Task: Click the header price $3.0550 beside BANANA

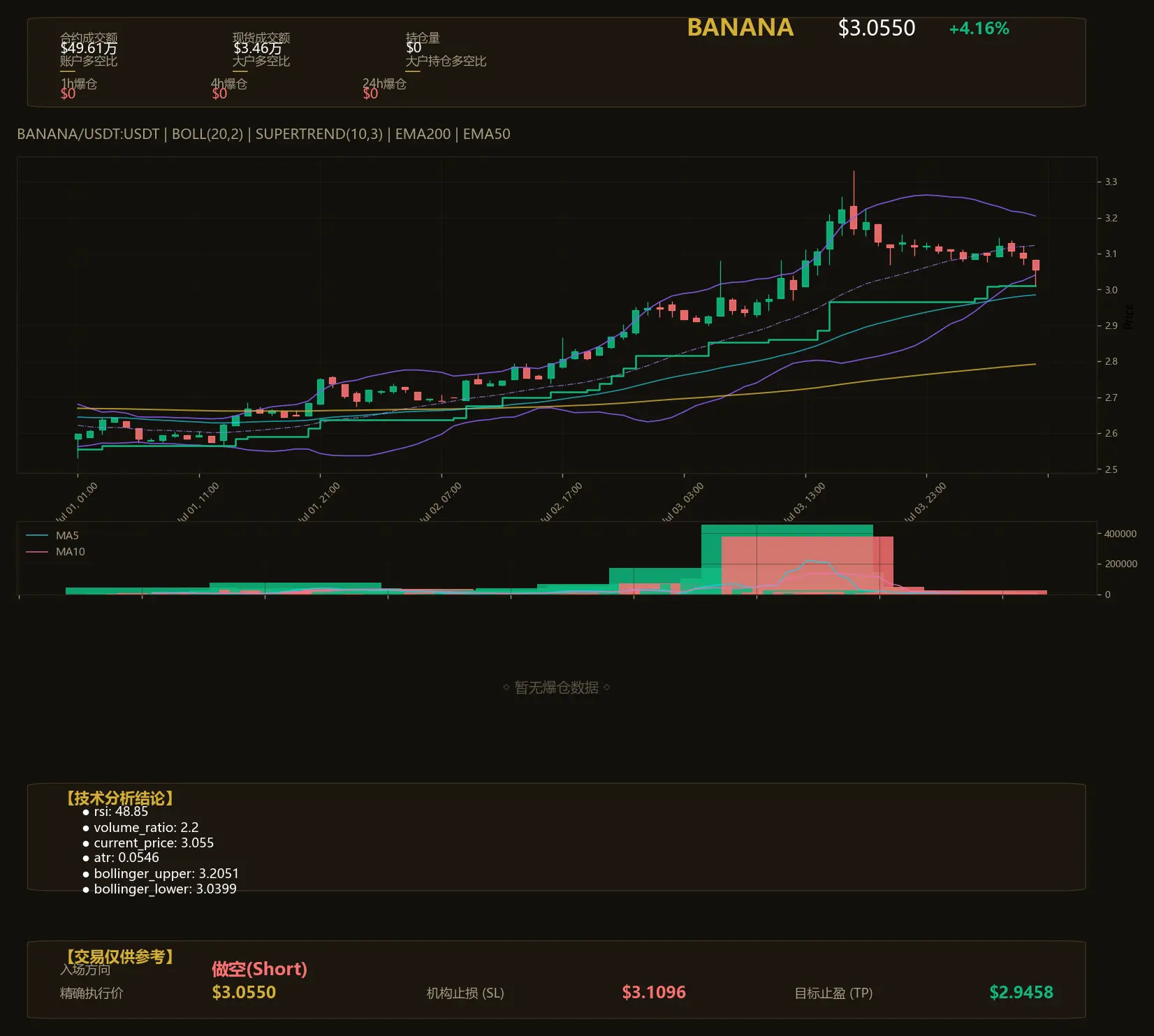Action: coord(877,28)
